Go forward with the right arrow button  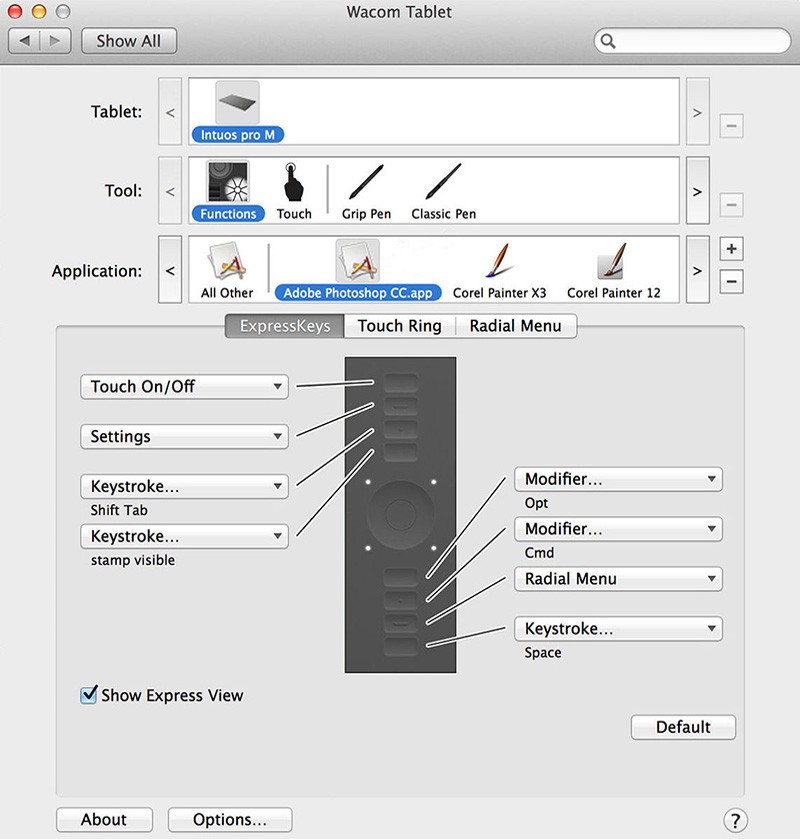click(x=55, y=41)
